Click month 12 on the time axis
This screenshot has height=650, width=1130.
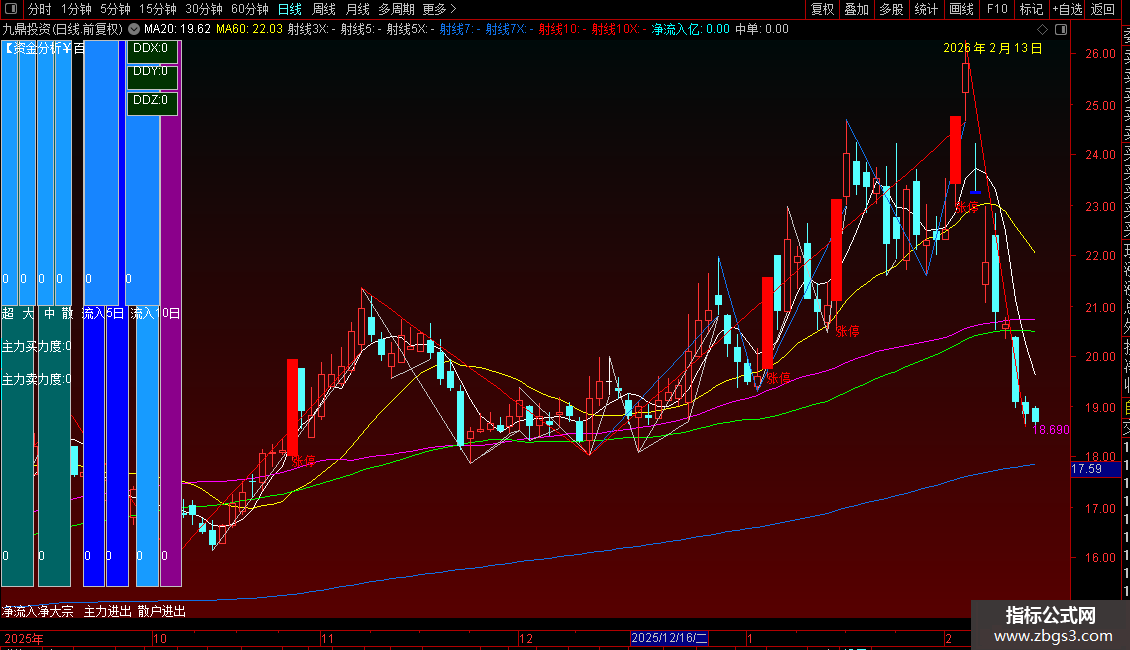click(526, 638)
